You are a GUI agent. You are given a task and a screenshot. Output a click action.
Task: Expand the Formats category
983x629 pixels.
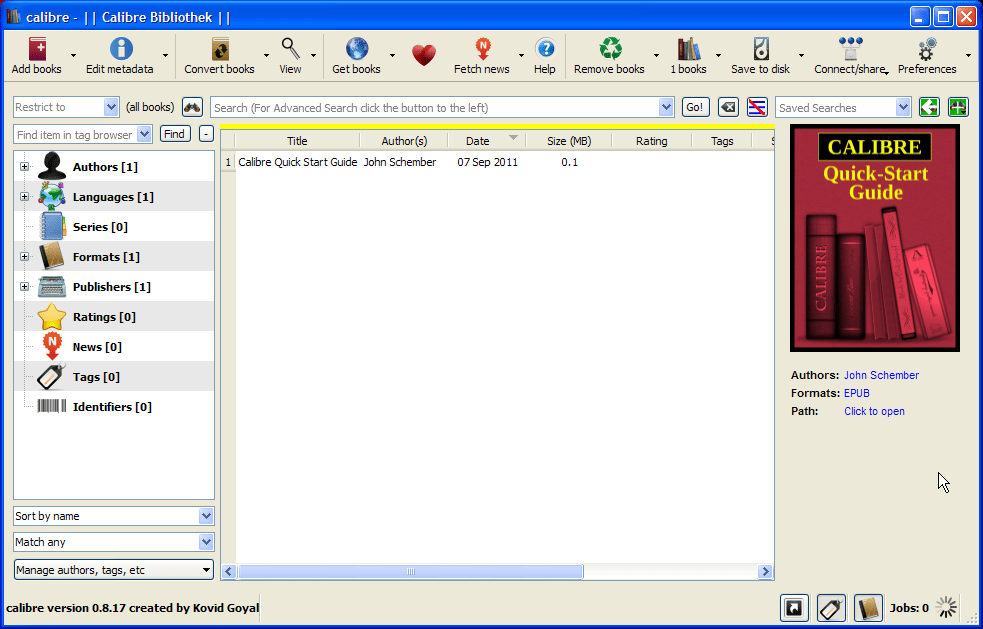(23, 256)
